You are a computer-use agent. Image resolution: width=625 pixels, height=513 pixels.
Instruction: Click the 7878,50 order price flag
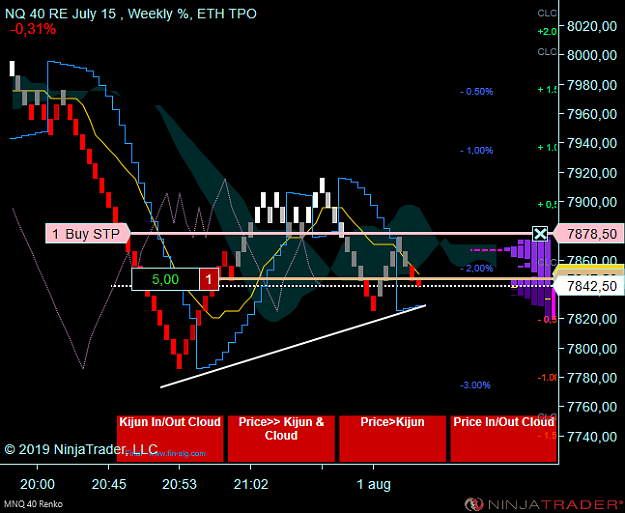[591, 234]
